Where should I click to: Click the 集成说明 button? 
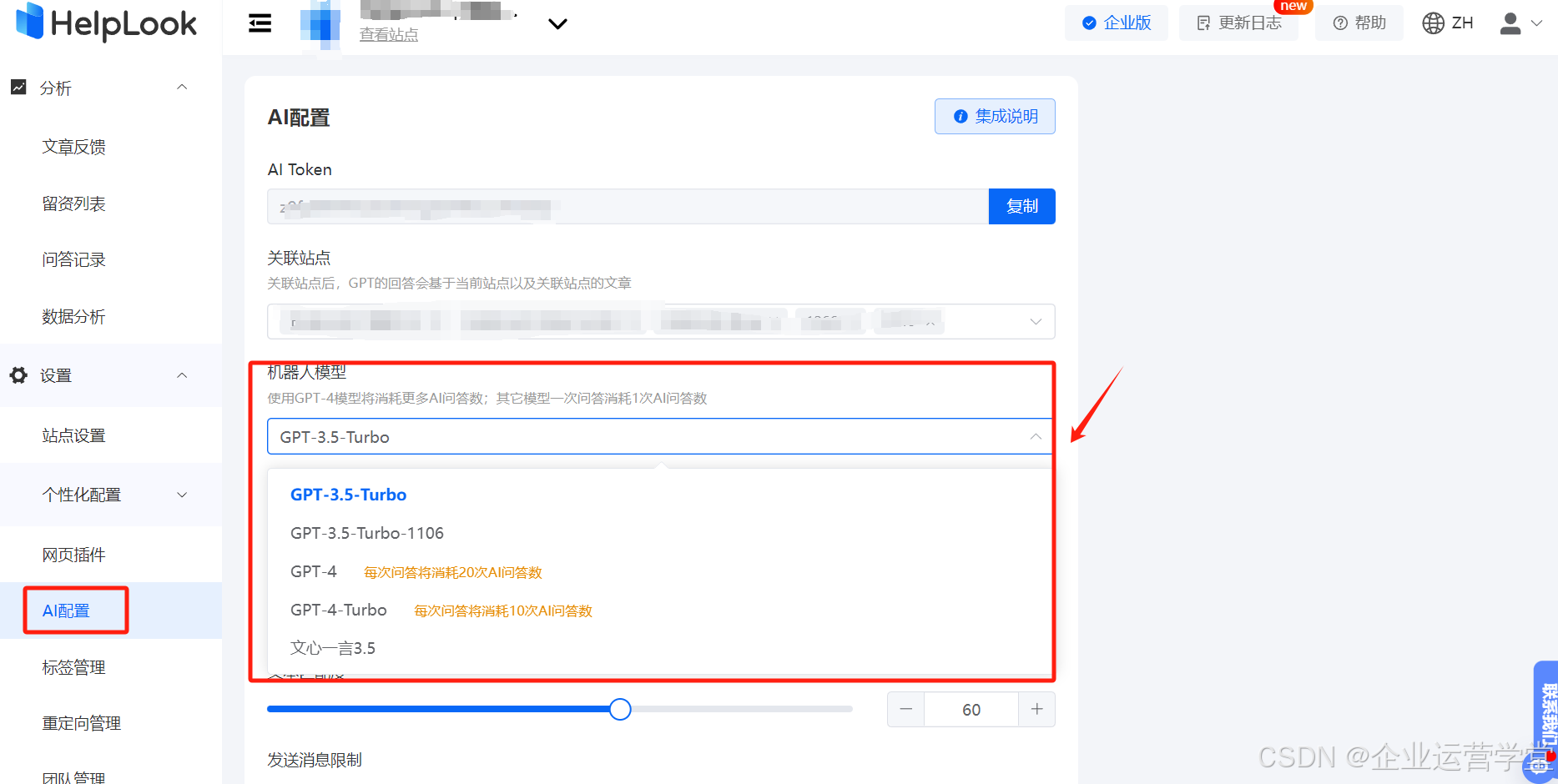coord(995,116)
